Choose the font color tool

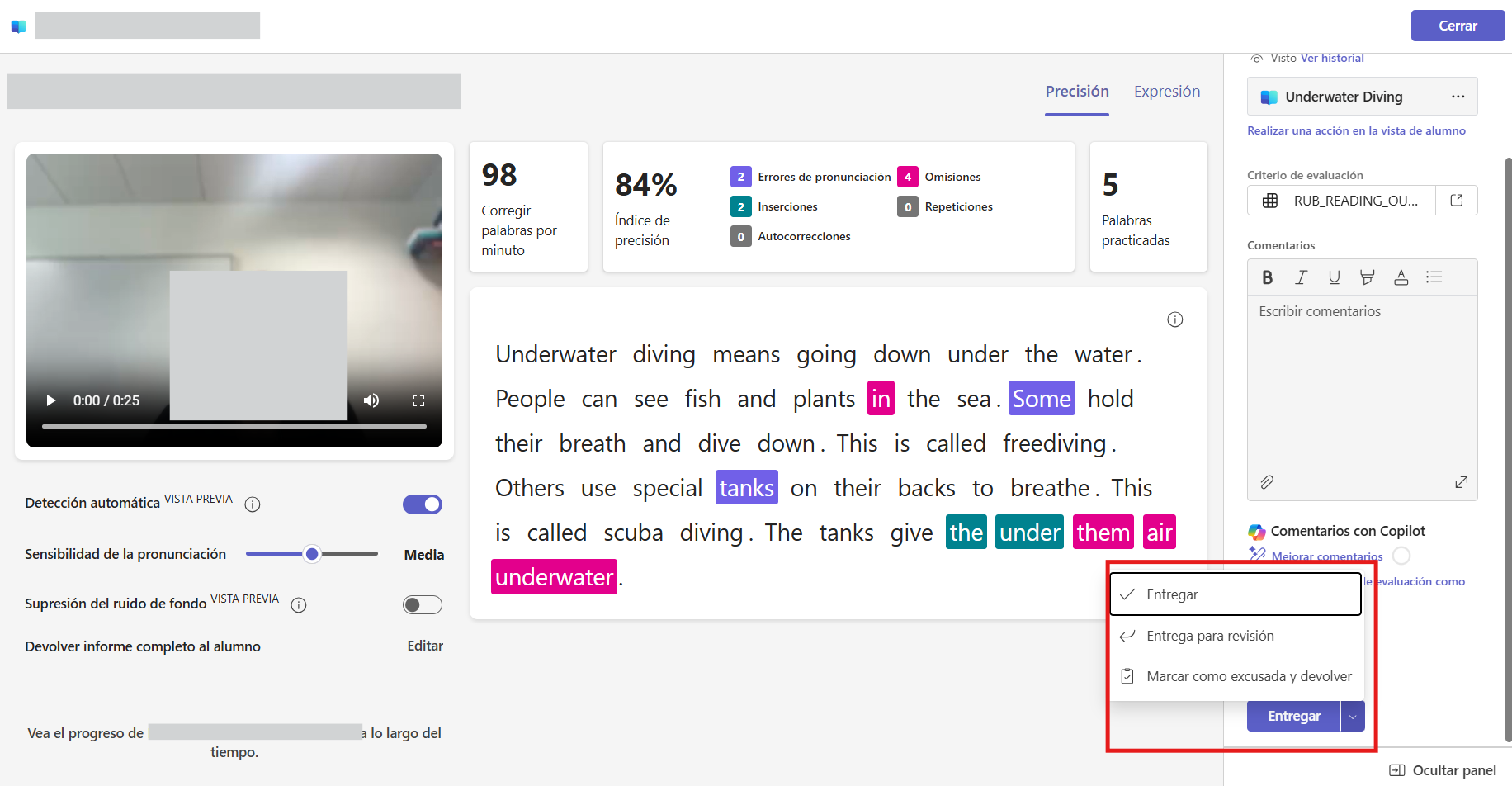coord(1401,277)
